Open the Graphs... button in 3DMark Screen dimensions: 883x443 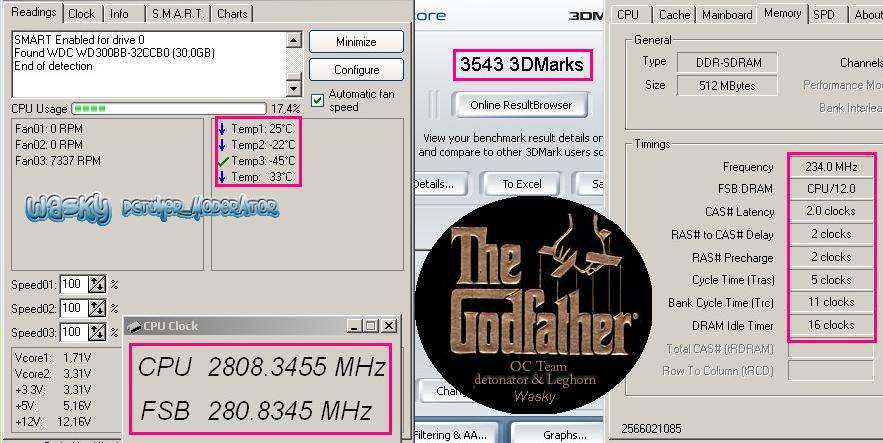tap(565, 435)
